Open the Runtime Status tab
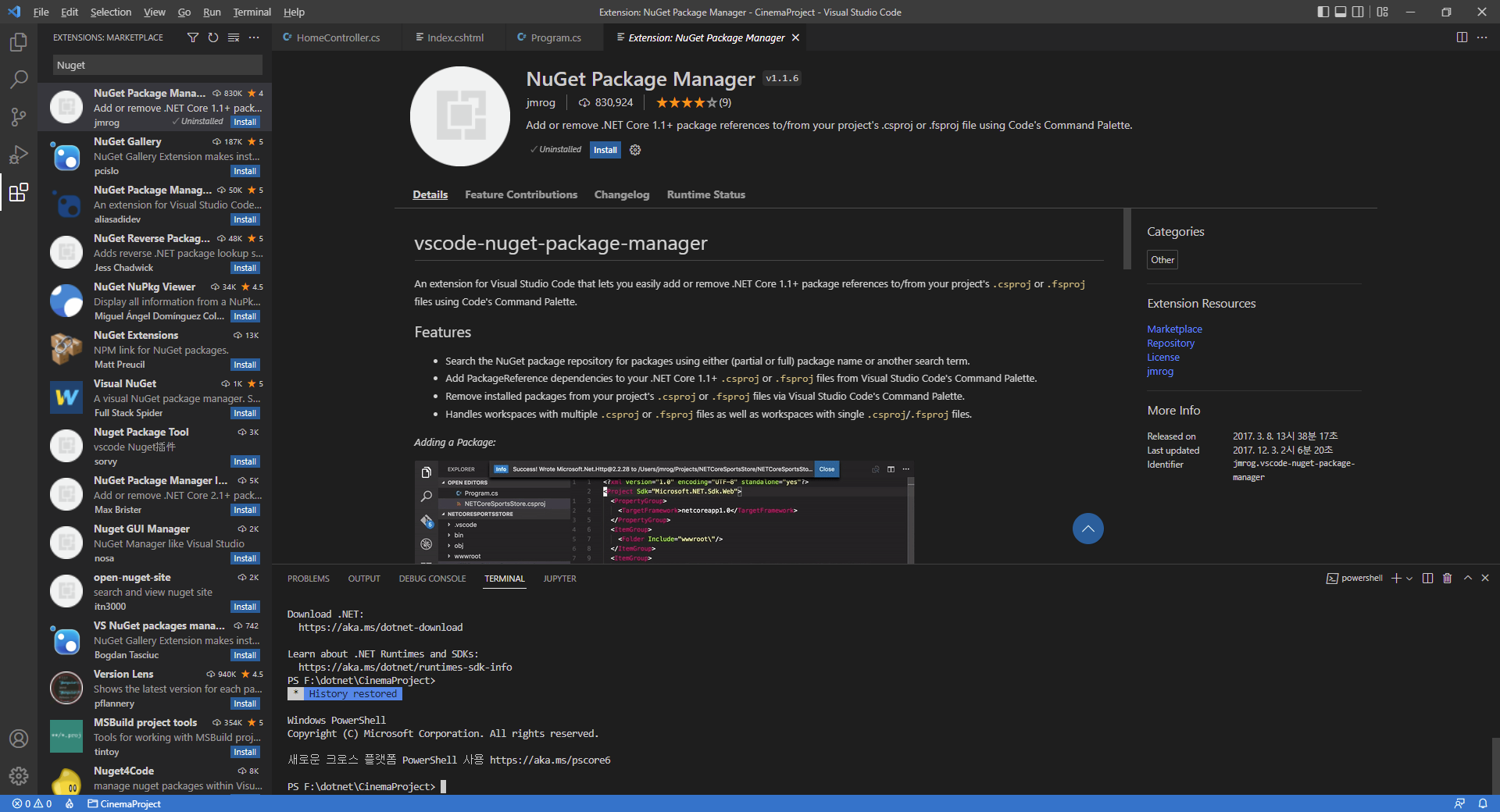The height and width of the screenshot is (812, 1500). (705, 194)
